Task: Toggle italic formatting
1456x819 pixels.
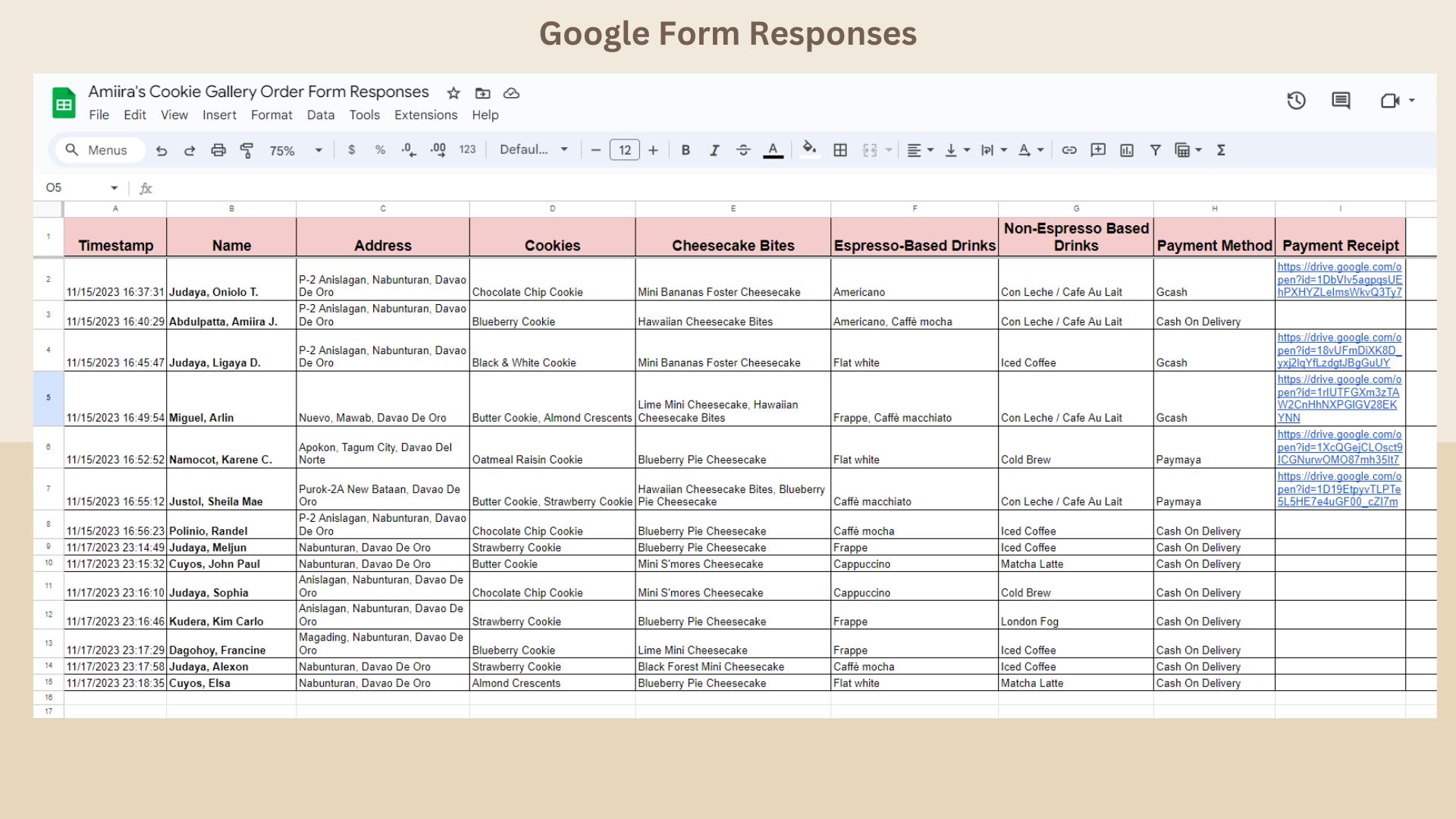Action: 714,150
